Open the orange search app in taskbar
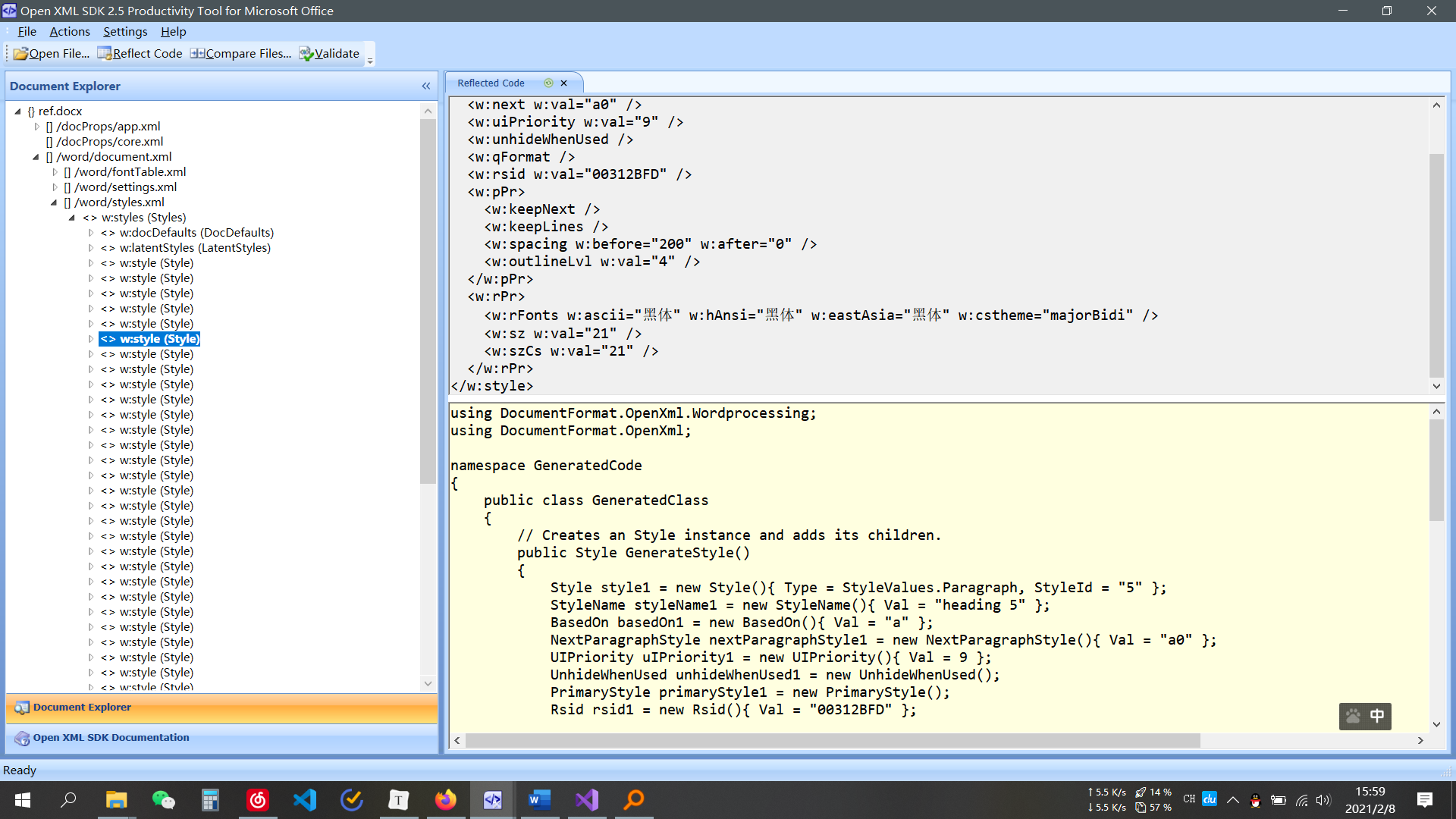The image size is (1456, 819). 634,800
